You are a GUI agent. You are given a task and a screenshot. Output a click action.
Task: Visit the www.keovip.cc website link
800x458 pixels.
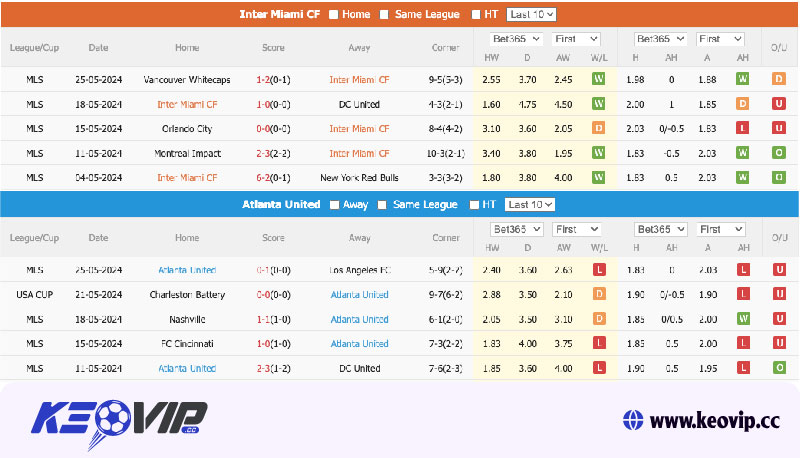[x=713, y=420]
